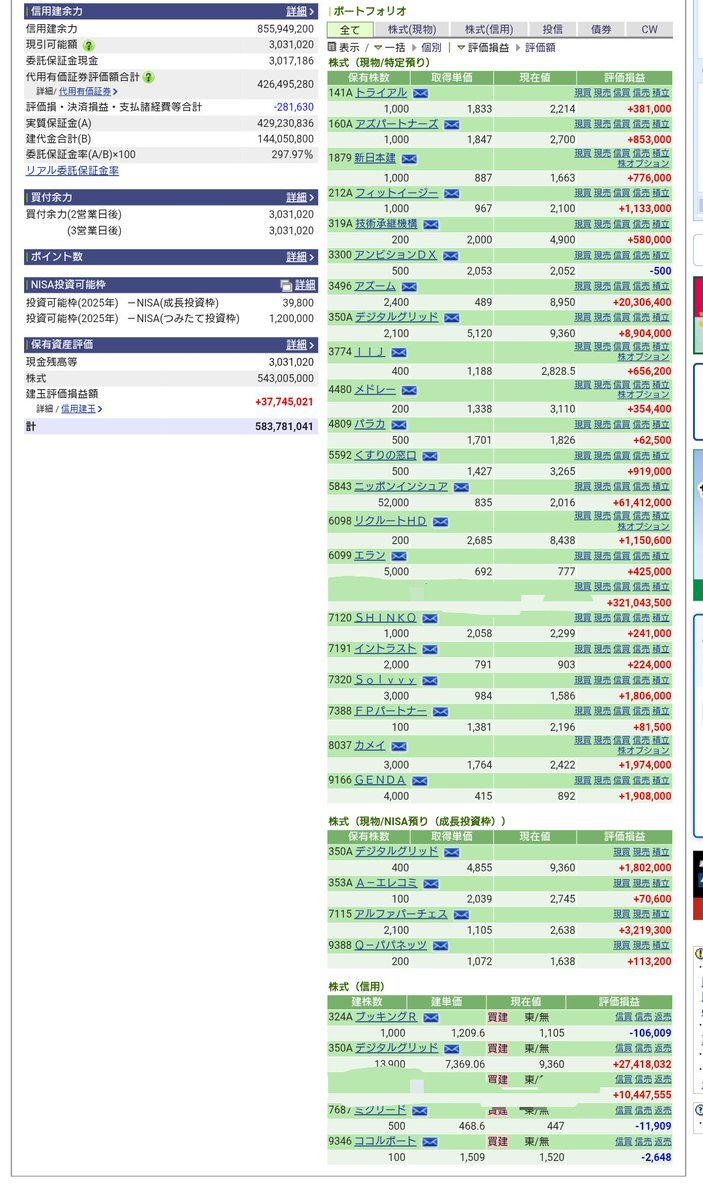The image size is (703, 1200).
Task: Open the アルファパーチェス stock link
Action: click(401, 914)
